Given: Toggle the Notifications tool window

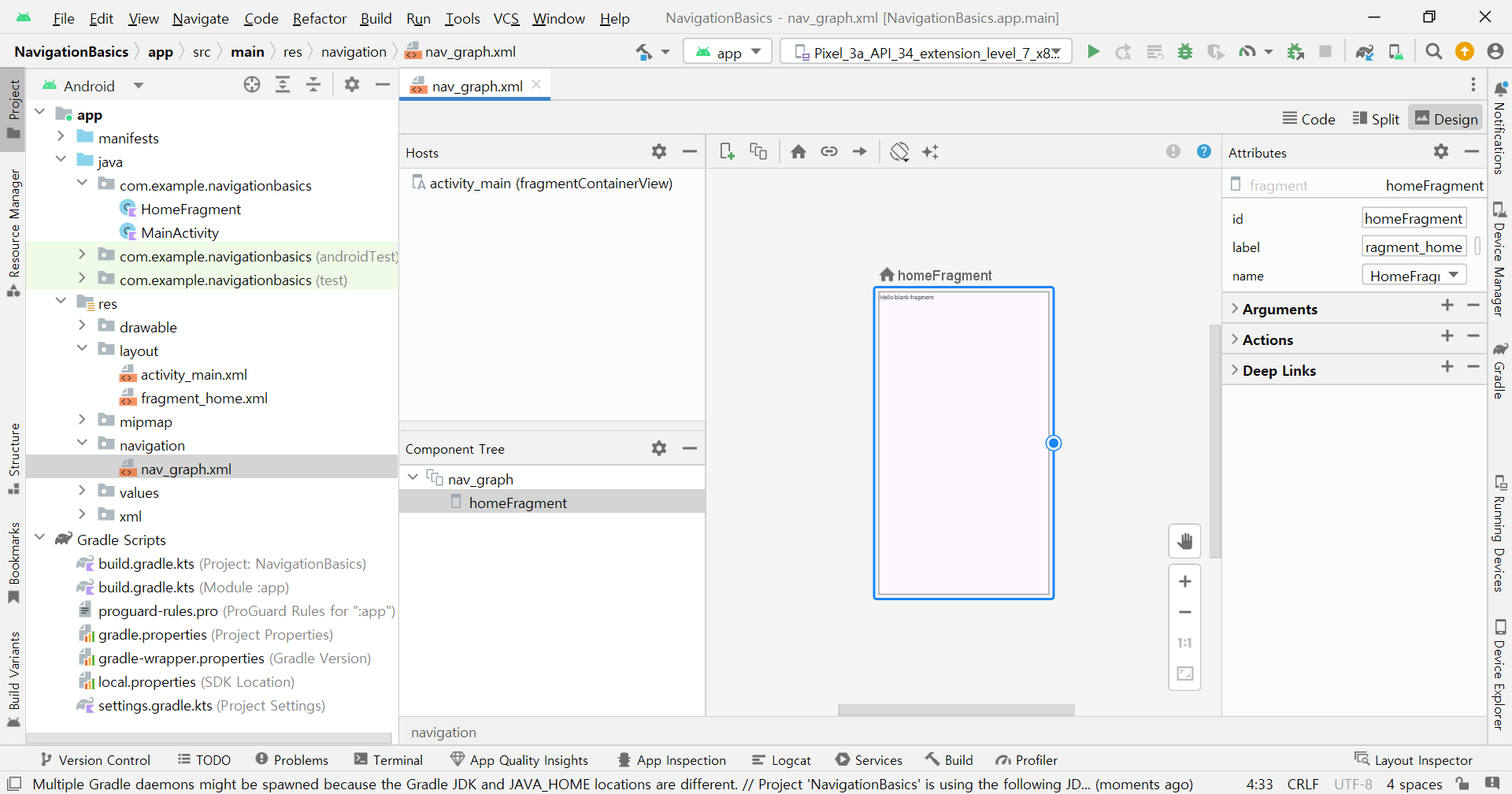Looking at the screenshot, I should tap(1499, 128).
